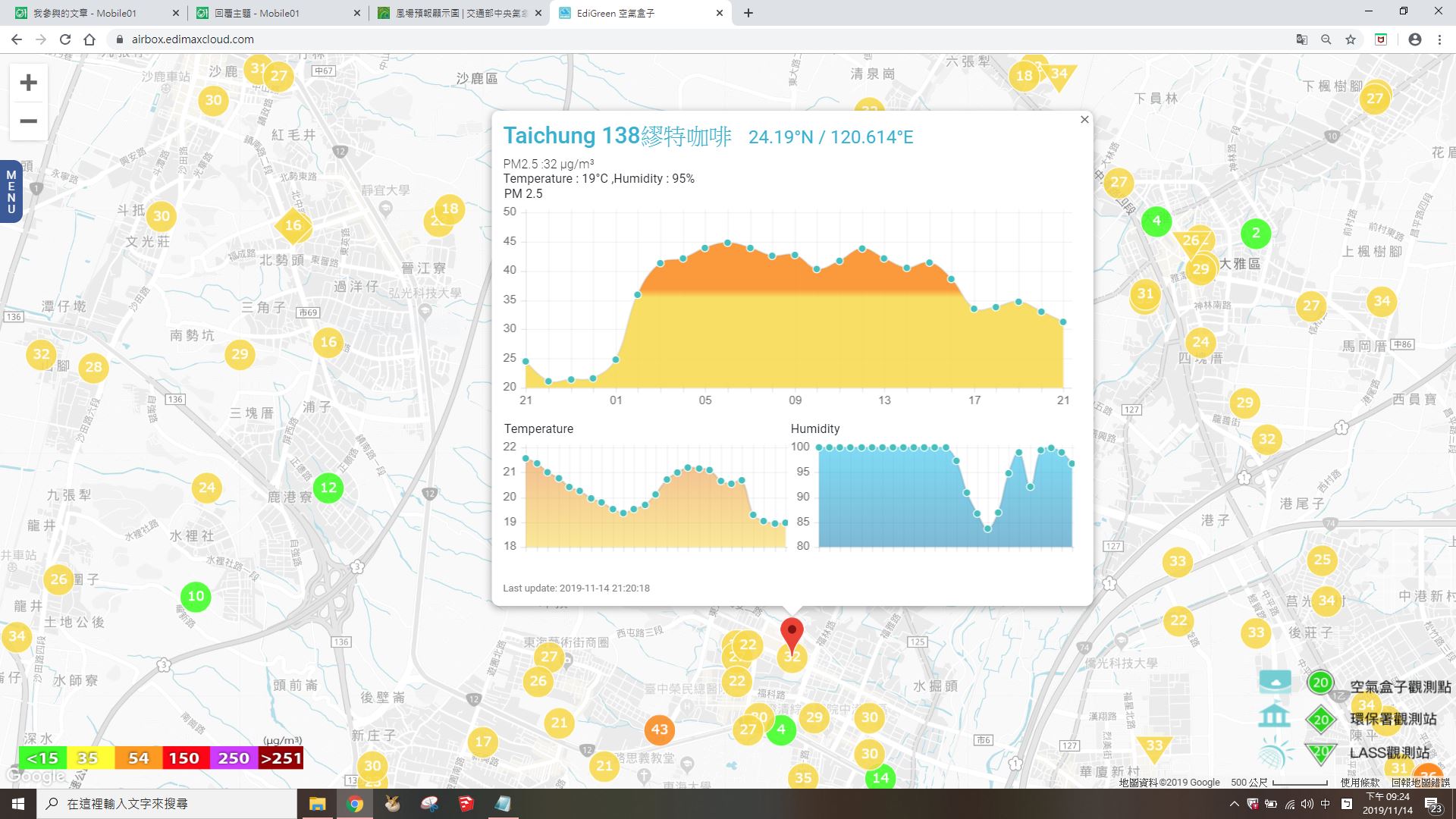
Task: Click the purple 250 legend swatch
Action: pos(233,758)
